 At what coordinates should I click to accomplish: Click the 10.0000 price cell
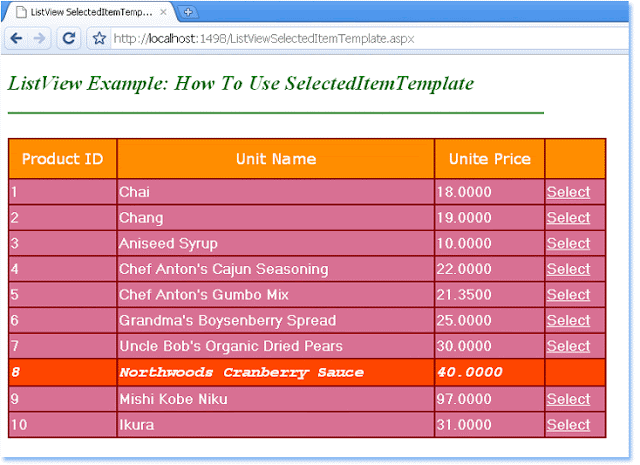point(490,243)
